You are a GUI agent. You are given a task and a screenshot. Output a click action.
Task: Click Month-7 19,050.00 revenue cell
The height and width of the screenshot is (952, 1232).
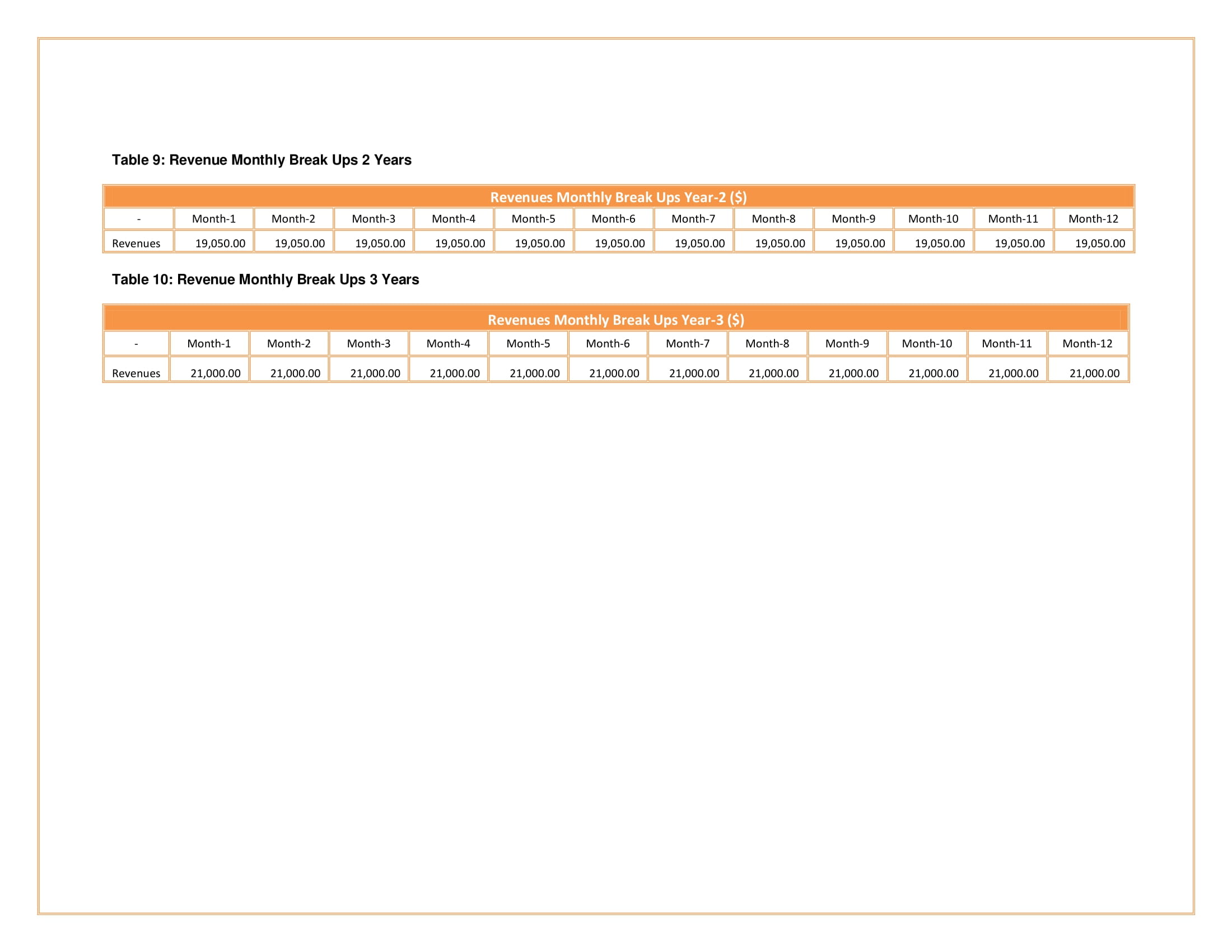(699, 244)
